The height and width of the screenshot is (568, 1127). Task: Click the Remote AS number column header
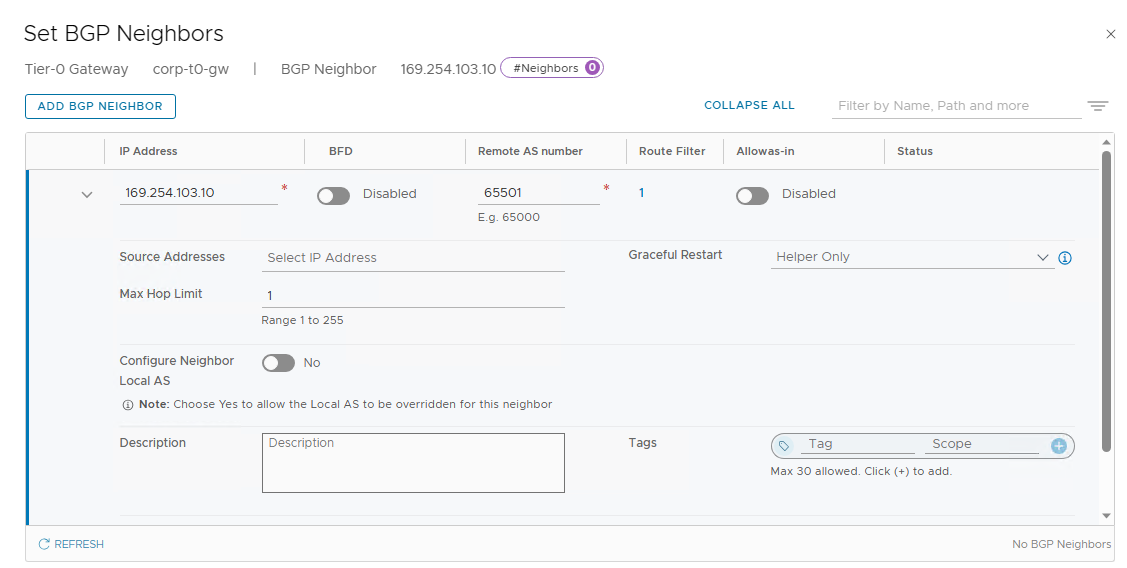coord(530,151)
